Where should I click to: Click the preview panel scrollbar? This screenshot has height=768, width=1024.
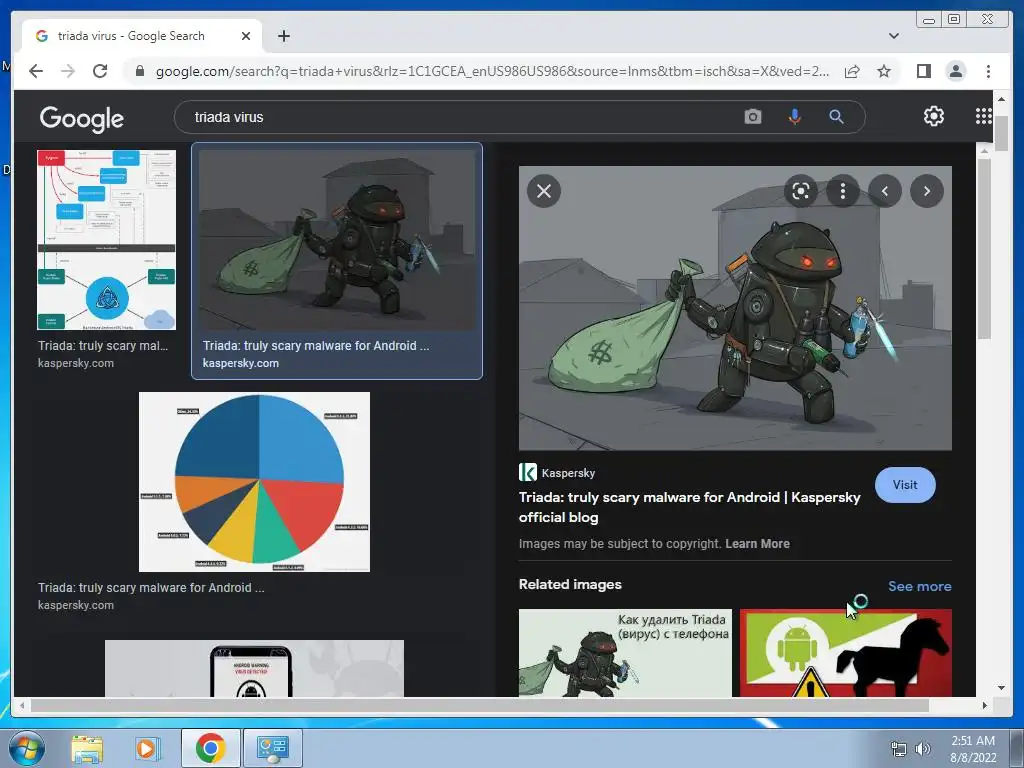coord(984,248)
